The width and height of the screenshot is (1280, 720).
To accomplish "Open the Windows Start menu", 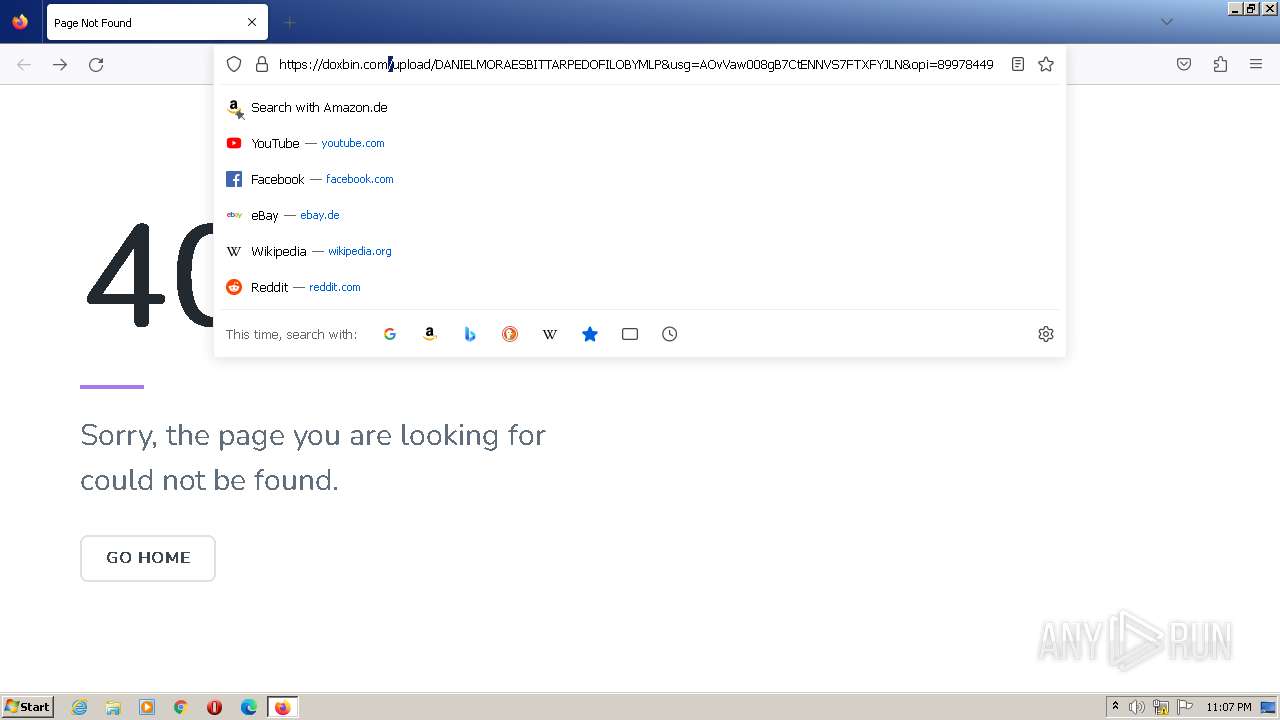I will coord(28,707).
